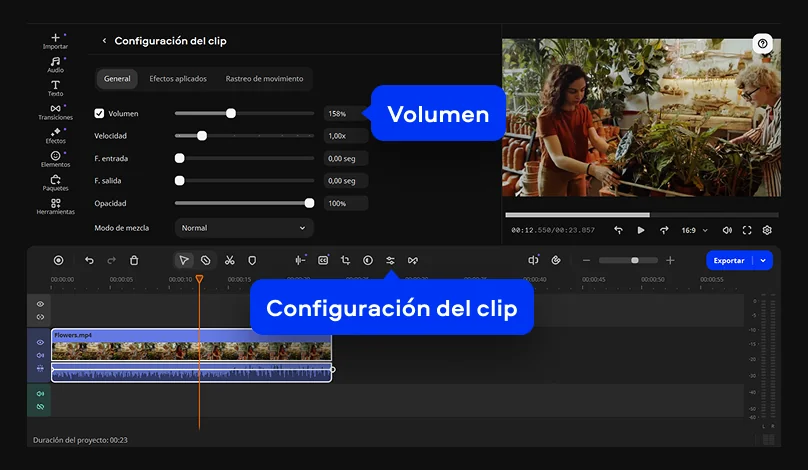Open the 16:9 aspect ratio dropdown
Image resolution: width=808 pixels, height=470 pixels.
coord(694,230)
